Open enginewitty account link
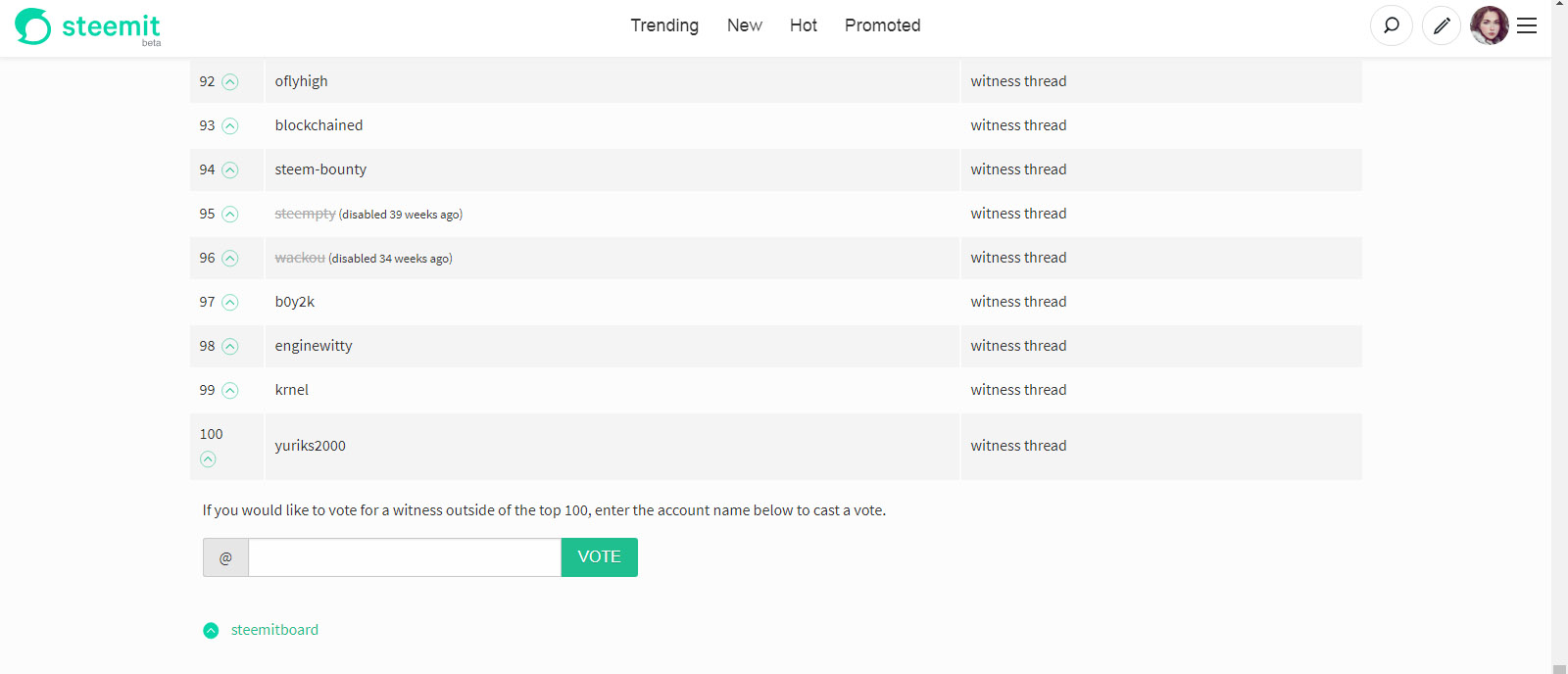Screen dimensions: 1568x674 (x=314, y=346)
